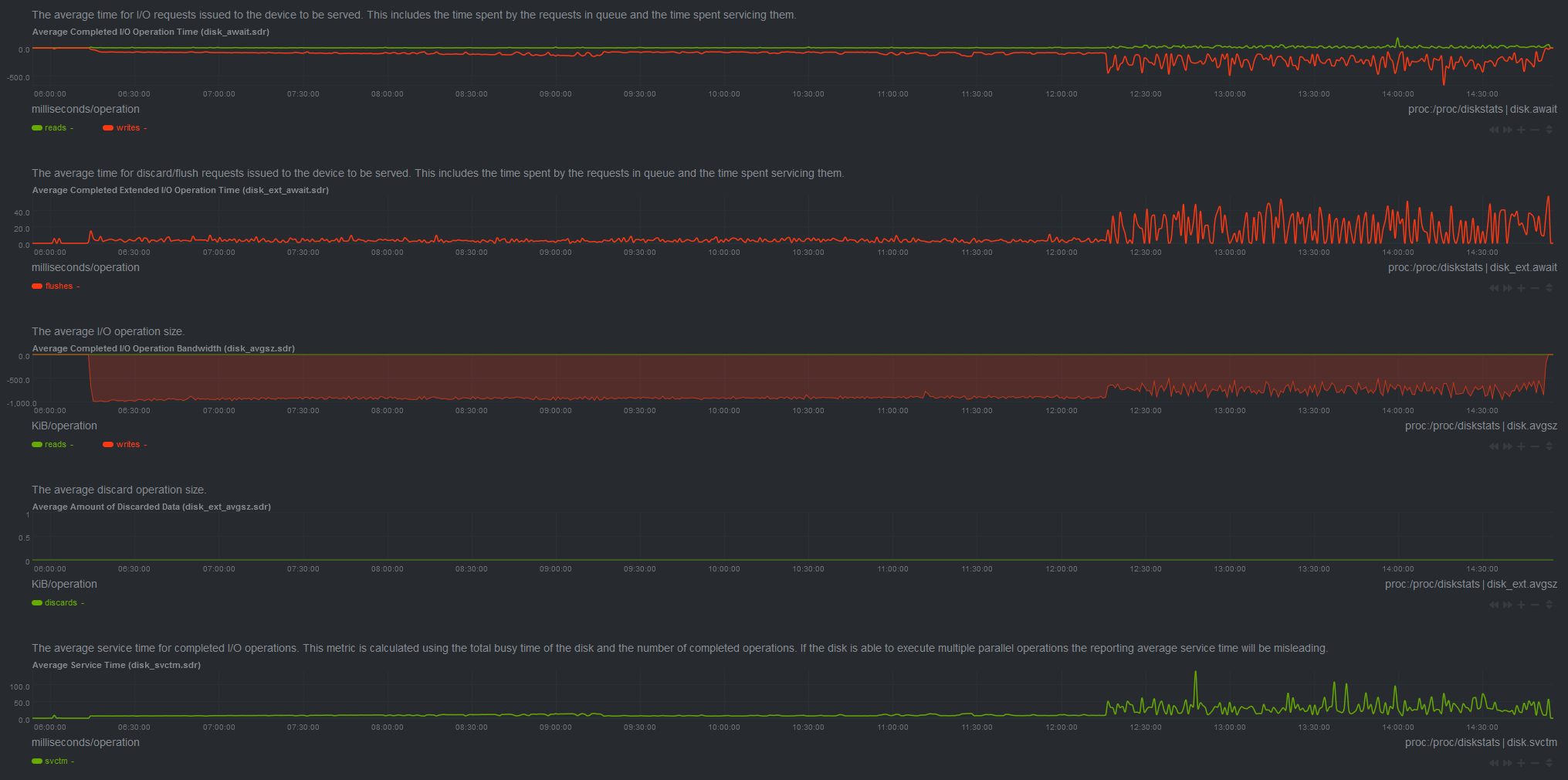Zoom out of the disk.svctm chart
Image resolution: width=1568 pixels, height=780 pixels.
coord(1535,763)
